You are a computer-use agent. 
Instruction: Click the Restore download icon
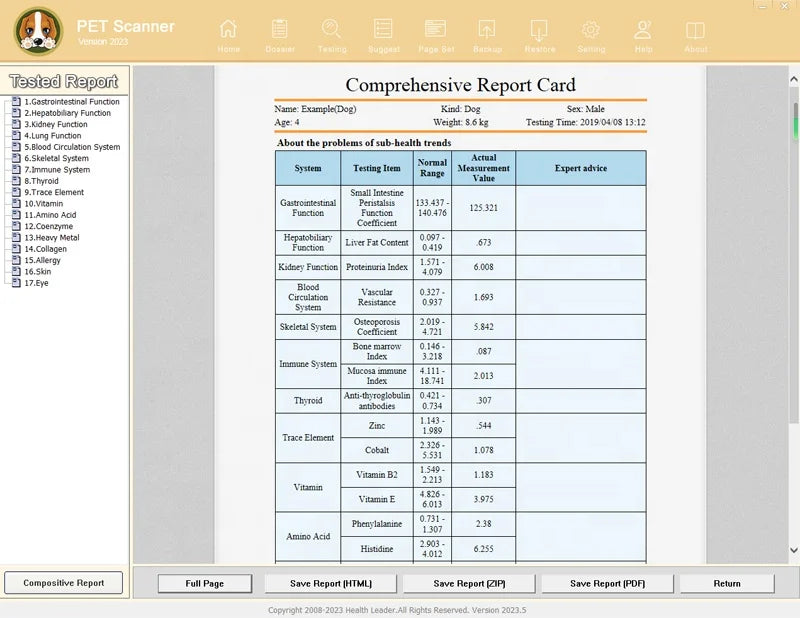point(539,30)
